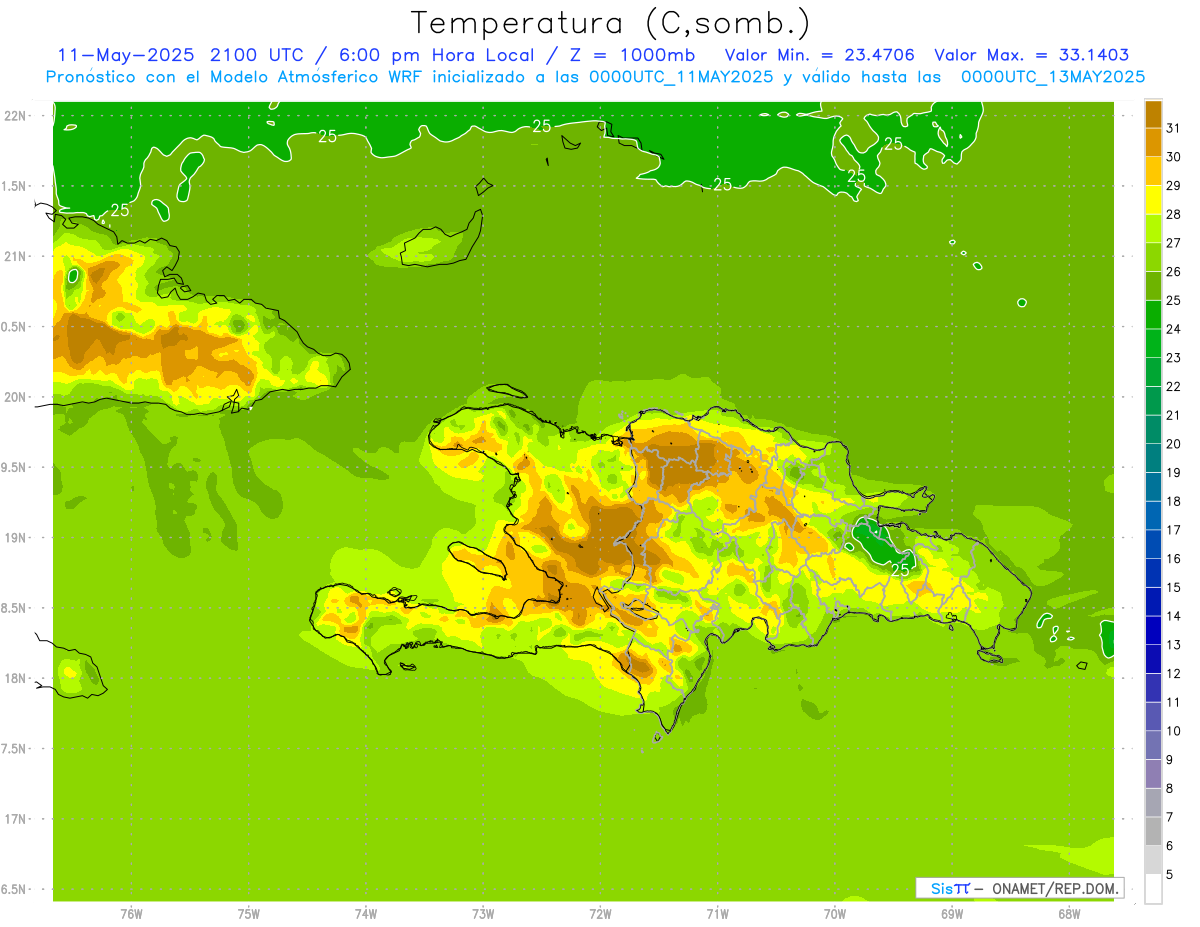This screenshot has height=927, width=1200.
Task: Click the '73W' longitude axis label
Action: [x=483, y=914]
